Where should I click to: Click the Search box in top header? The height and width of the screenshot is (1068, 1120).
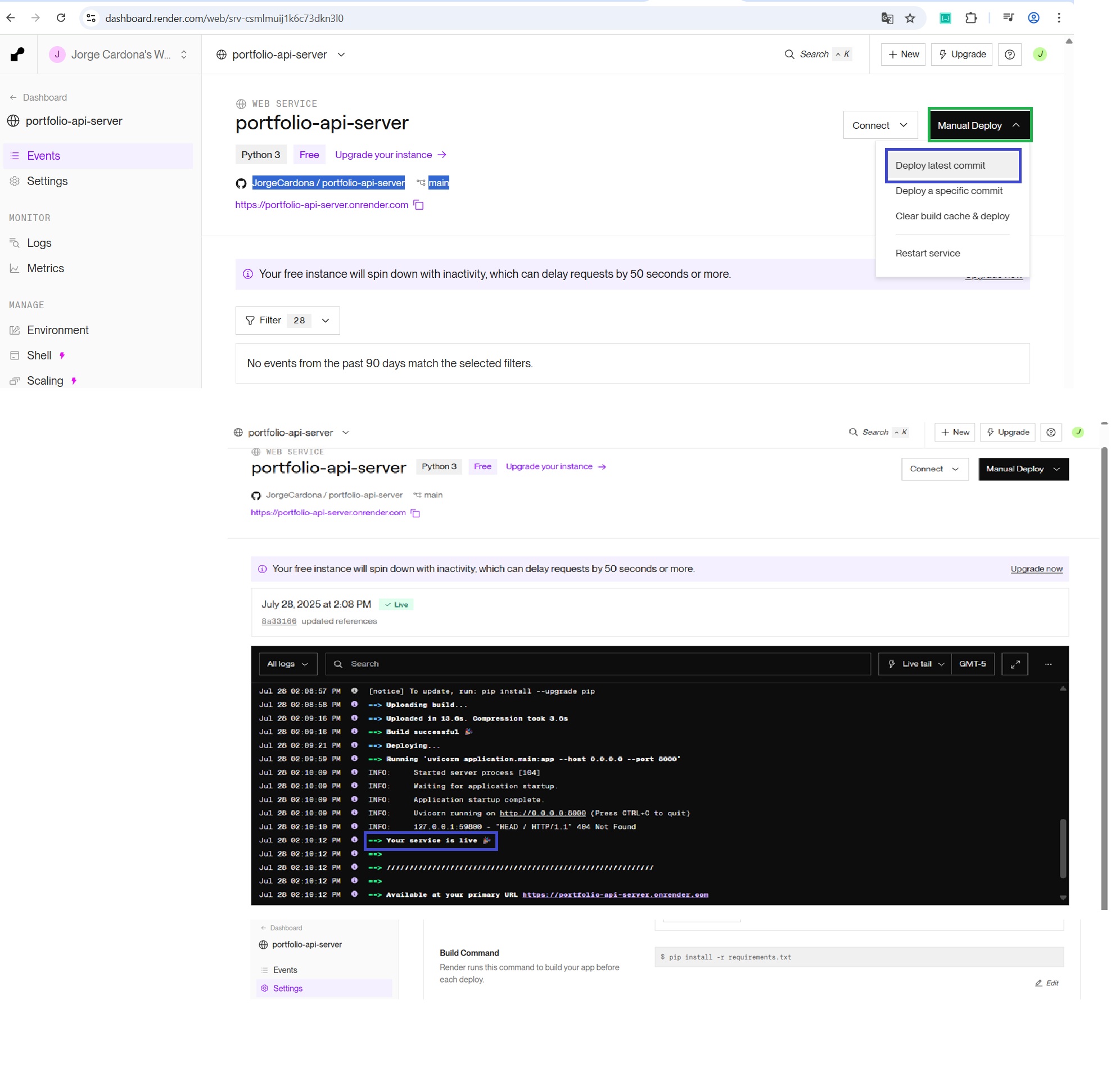coord(818,54)
